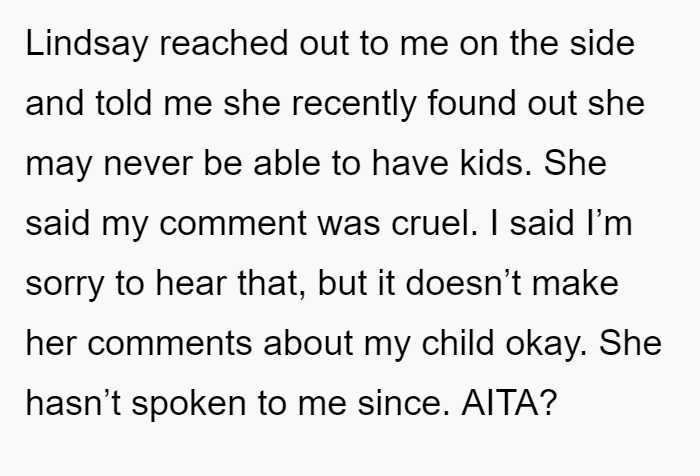700x476 pixels.
Task: Click the word "doesn't" in the fifth line
Action: (x=463, y=282)
